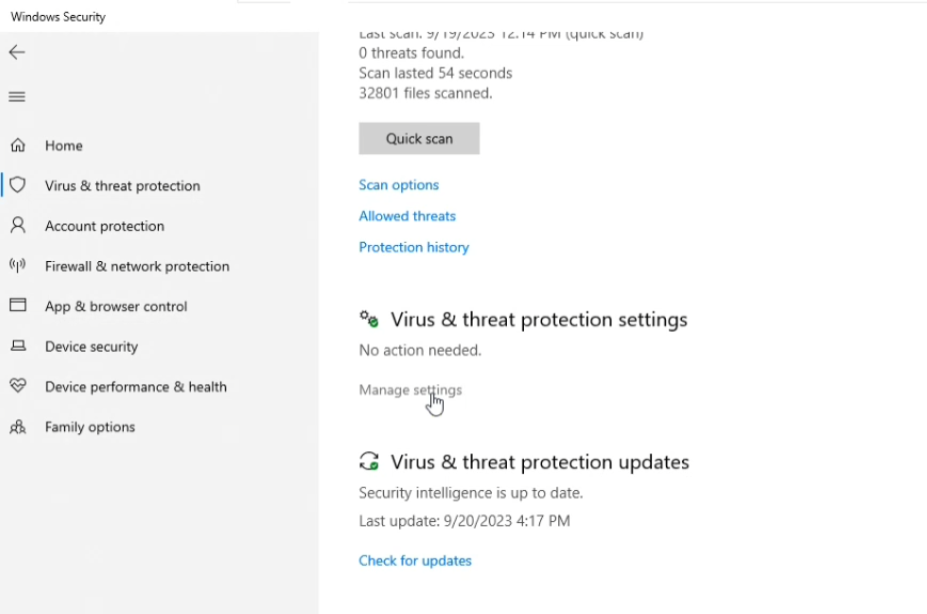Click the App & browser control window icon
Viewport: 927px width, 614px height.
coord(18,305)
